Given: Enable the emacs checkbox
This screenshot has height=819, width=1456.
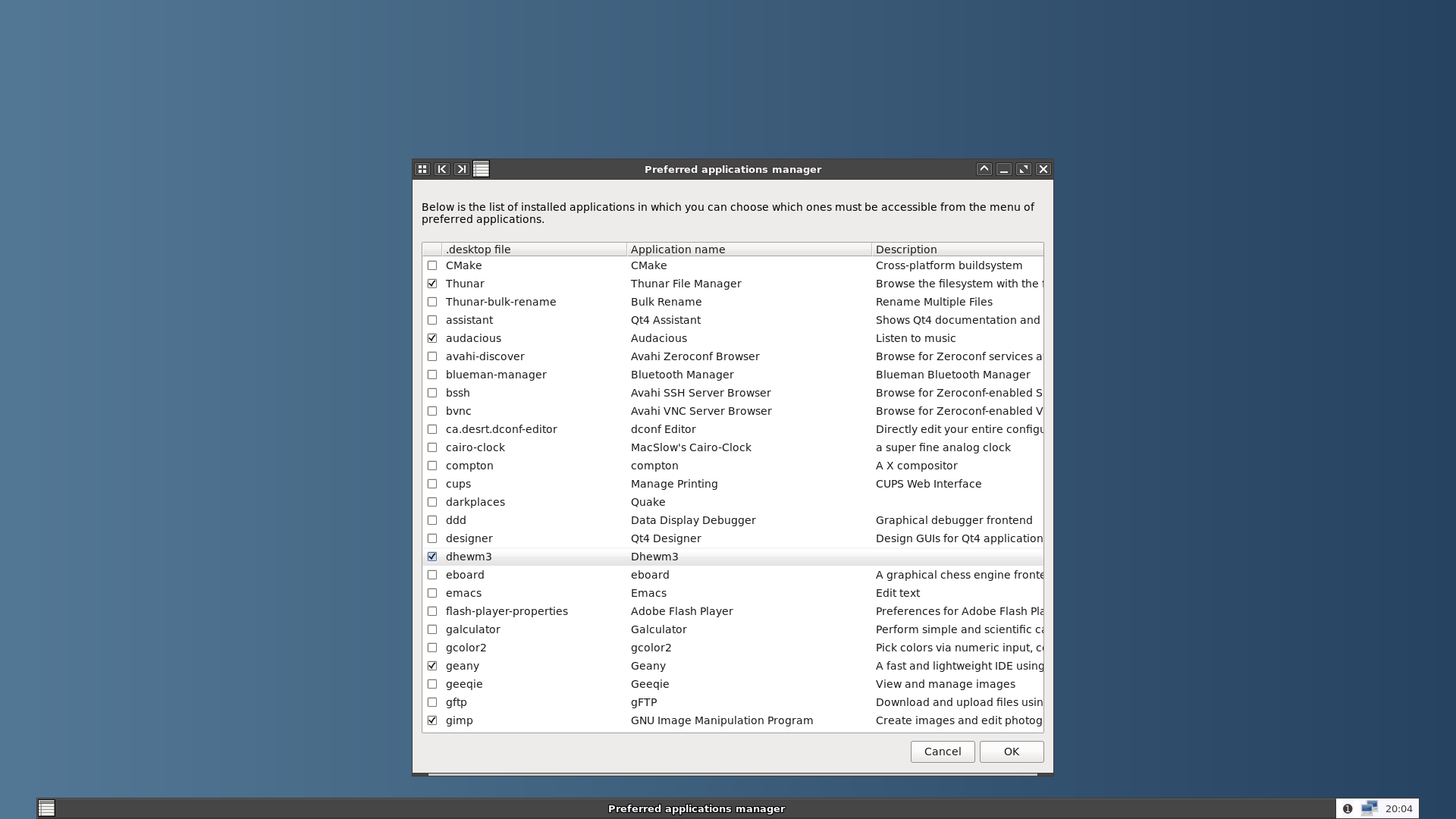Looking at the screenshot, I should pyautogui.click(x=432, y=593).
